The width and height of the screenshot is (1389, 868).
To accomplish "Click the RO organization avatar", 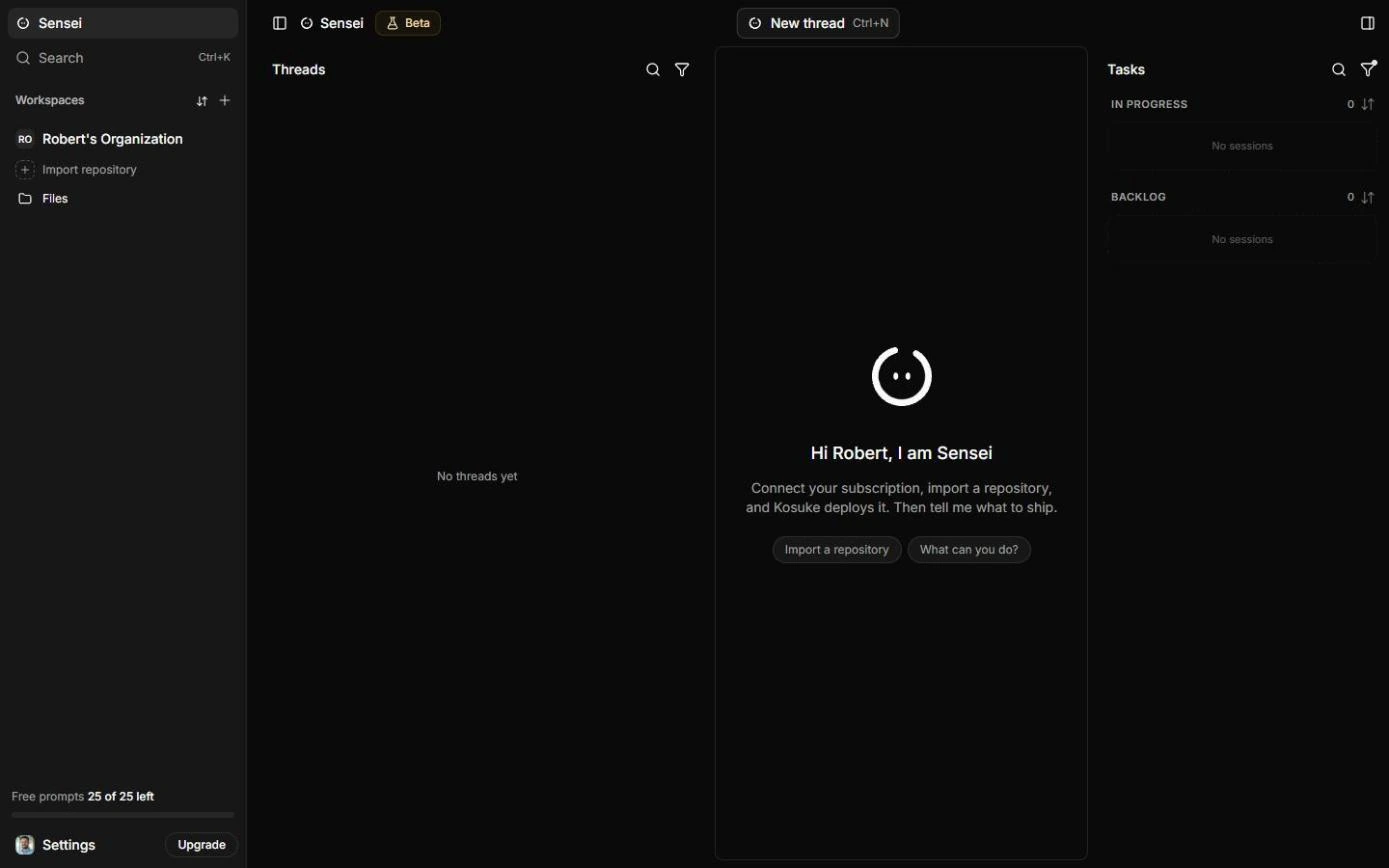I will pos(25,139).
